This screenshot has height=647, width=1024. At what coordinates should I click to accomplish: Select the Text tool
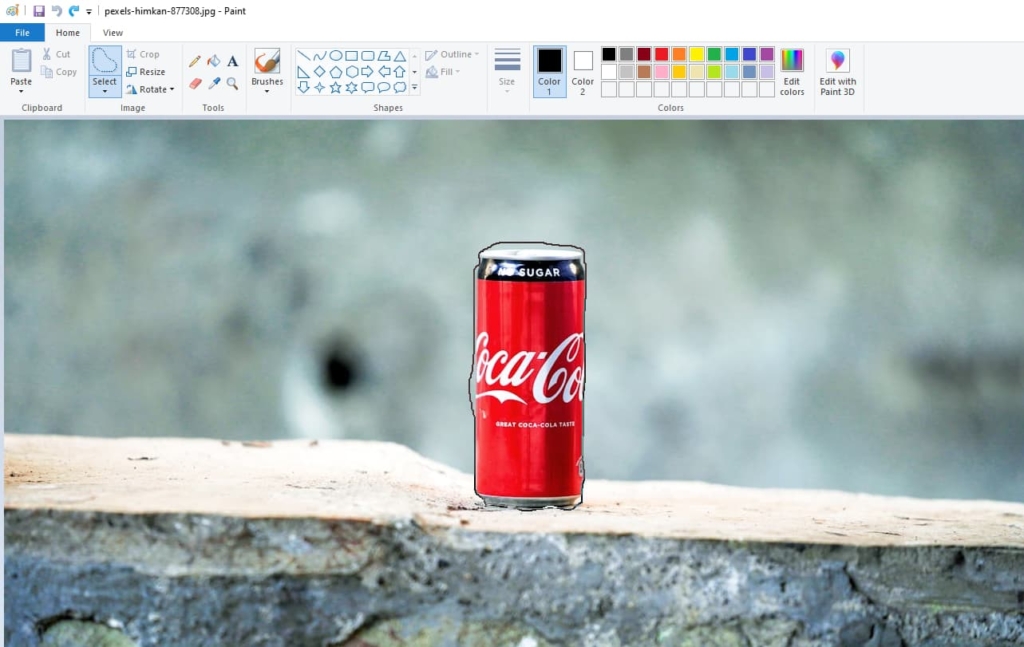(232, 61)
